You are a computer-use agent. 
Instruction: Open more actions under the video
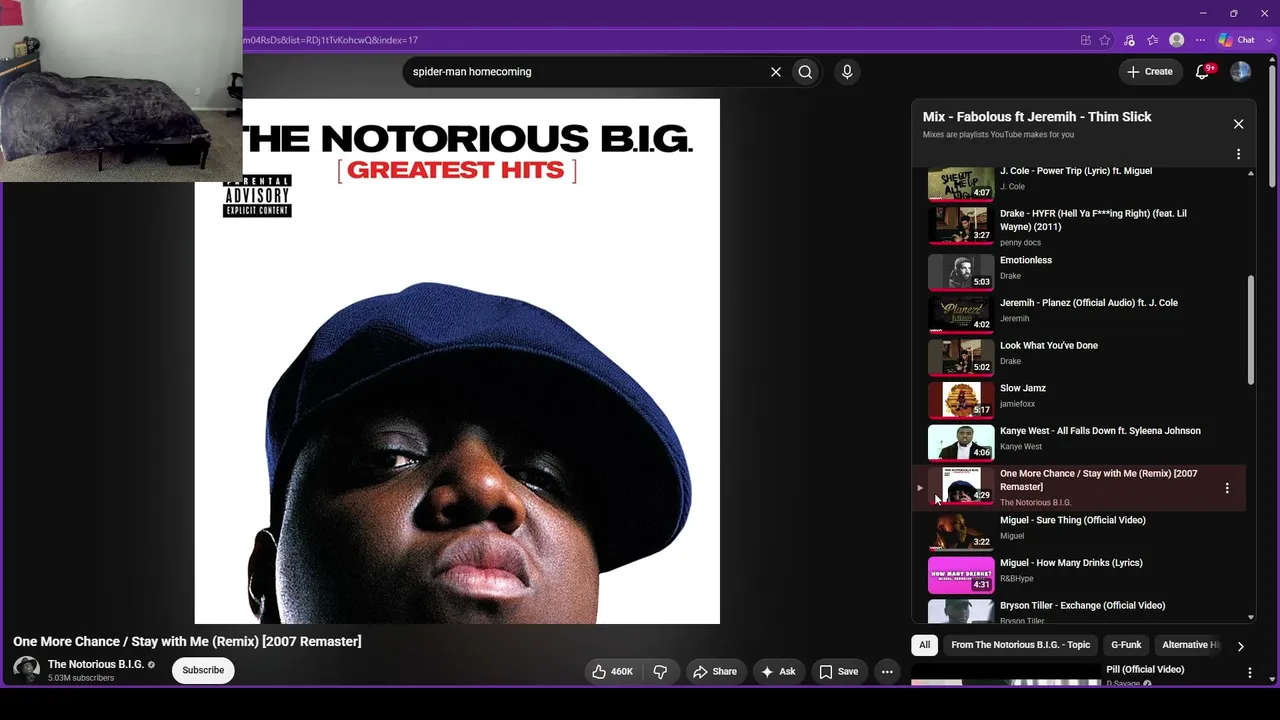[x=887, y=672]
